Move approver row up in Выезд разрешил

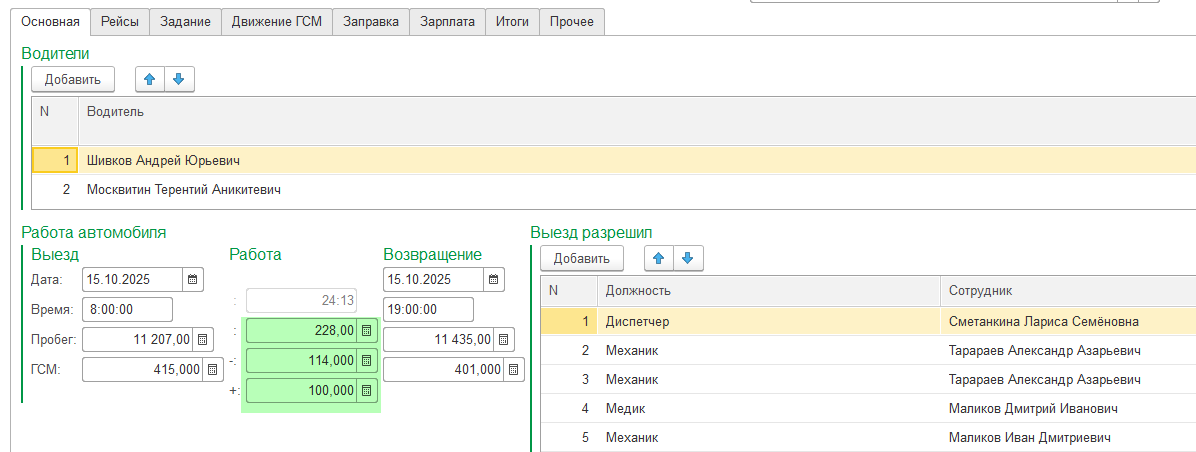click(x=658, y=258)
